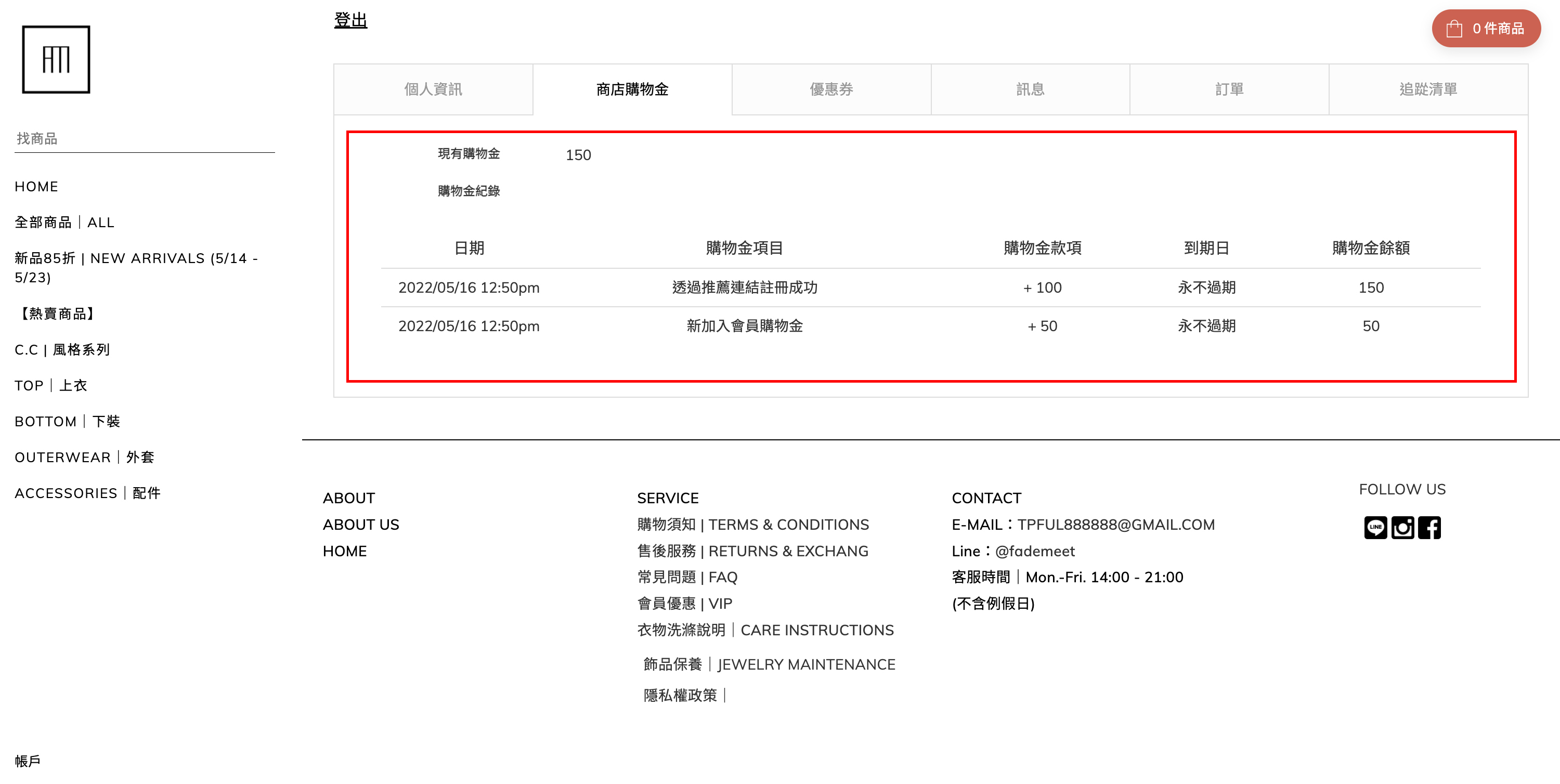The width and height of the screenshot is (1560, 784).
Task: Open the 訊息 tab
Action: click(1030, 89)
